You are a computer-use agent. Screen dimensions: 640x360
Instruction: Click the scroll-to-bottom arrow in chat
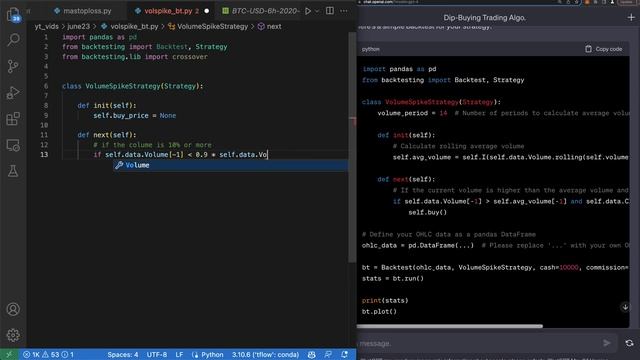point(625,307)
